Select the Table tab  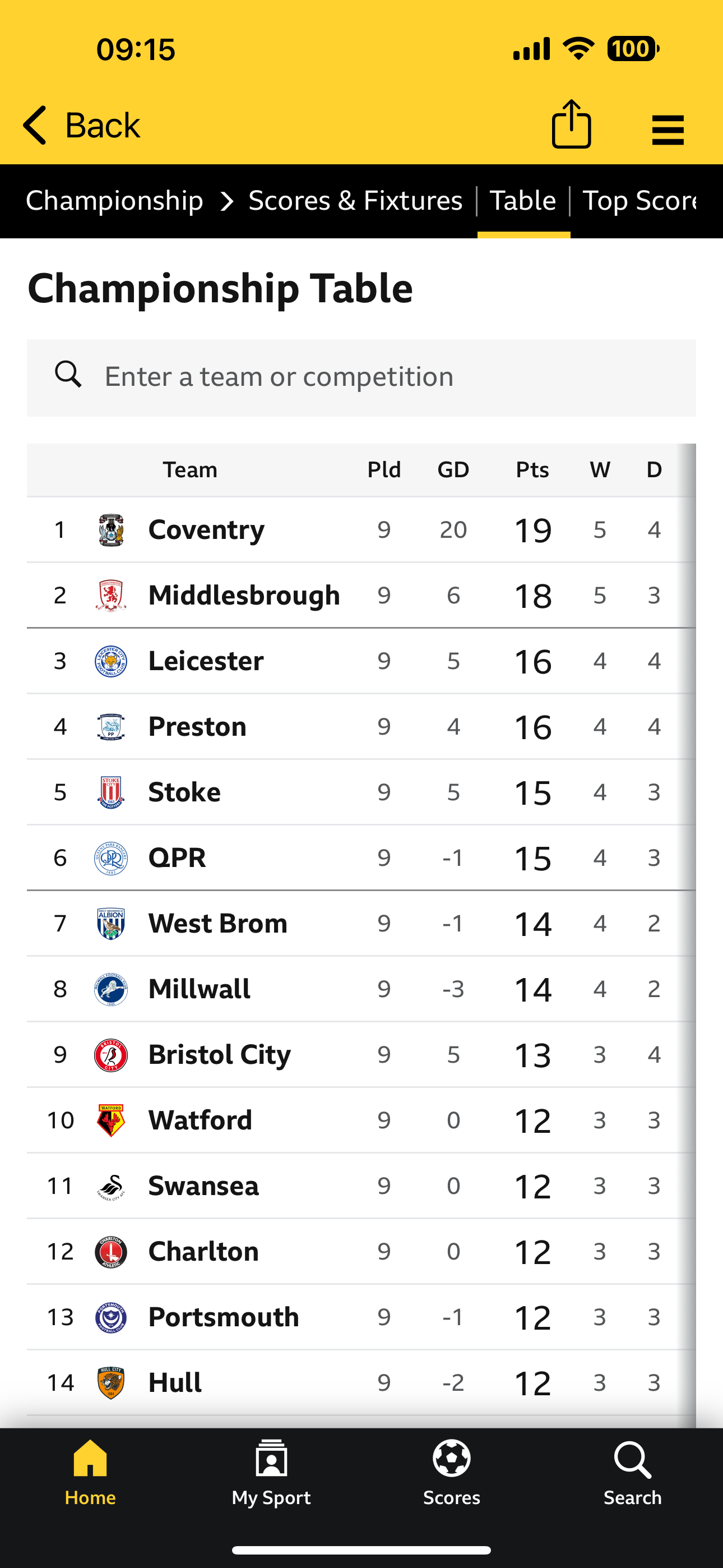pyautogui.click(x=523, y=201)
